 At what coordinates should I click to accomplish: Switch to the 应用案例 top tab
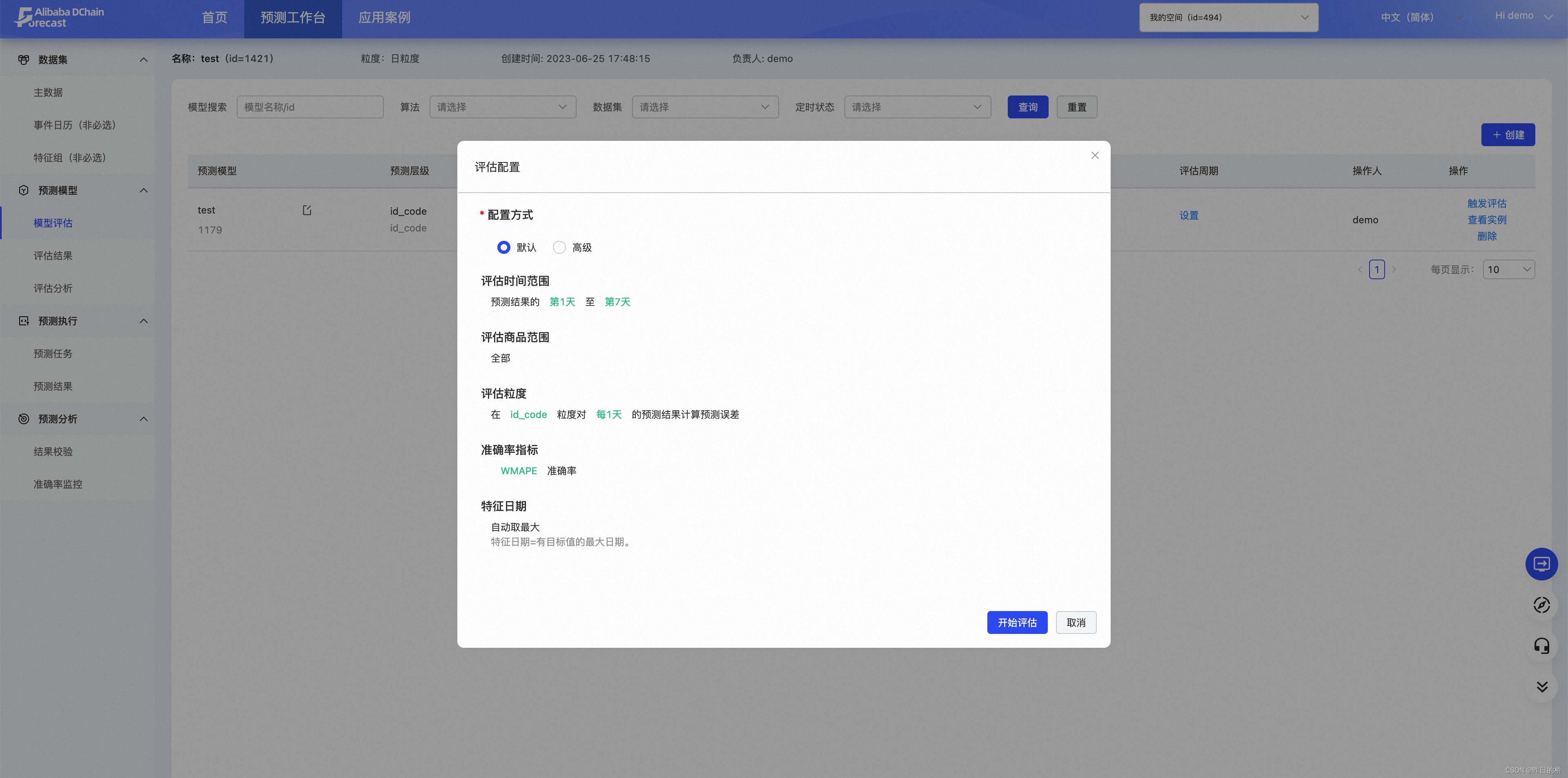pyautogui.click(x=384, y=18)
